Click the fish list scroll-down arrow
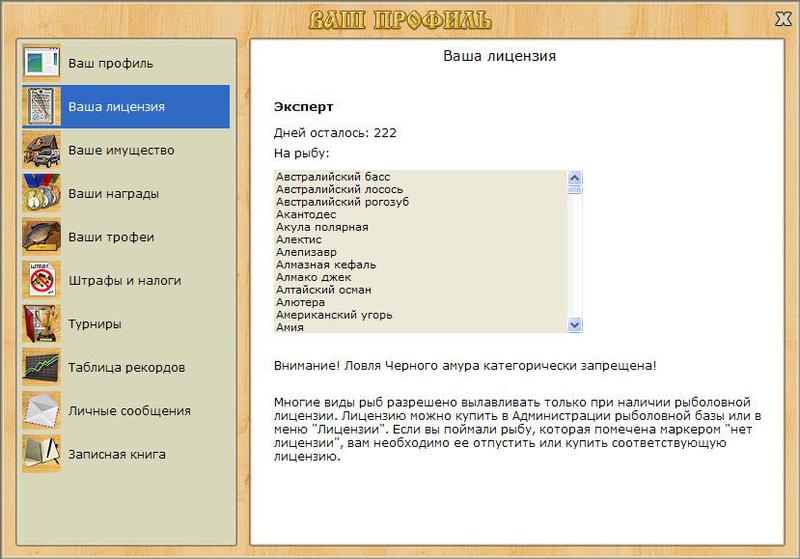Viewport: 800px width, 559px height. coord(574,325)
